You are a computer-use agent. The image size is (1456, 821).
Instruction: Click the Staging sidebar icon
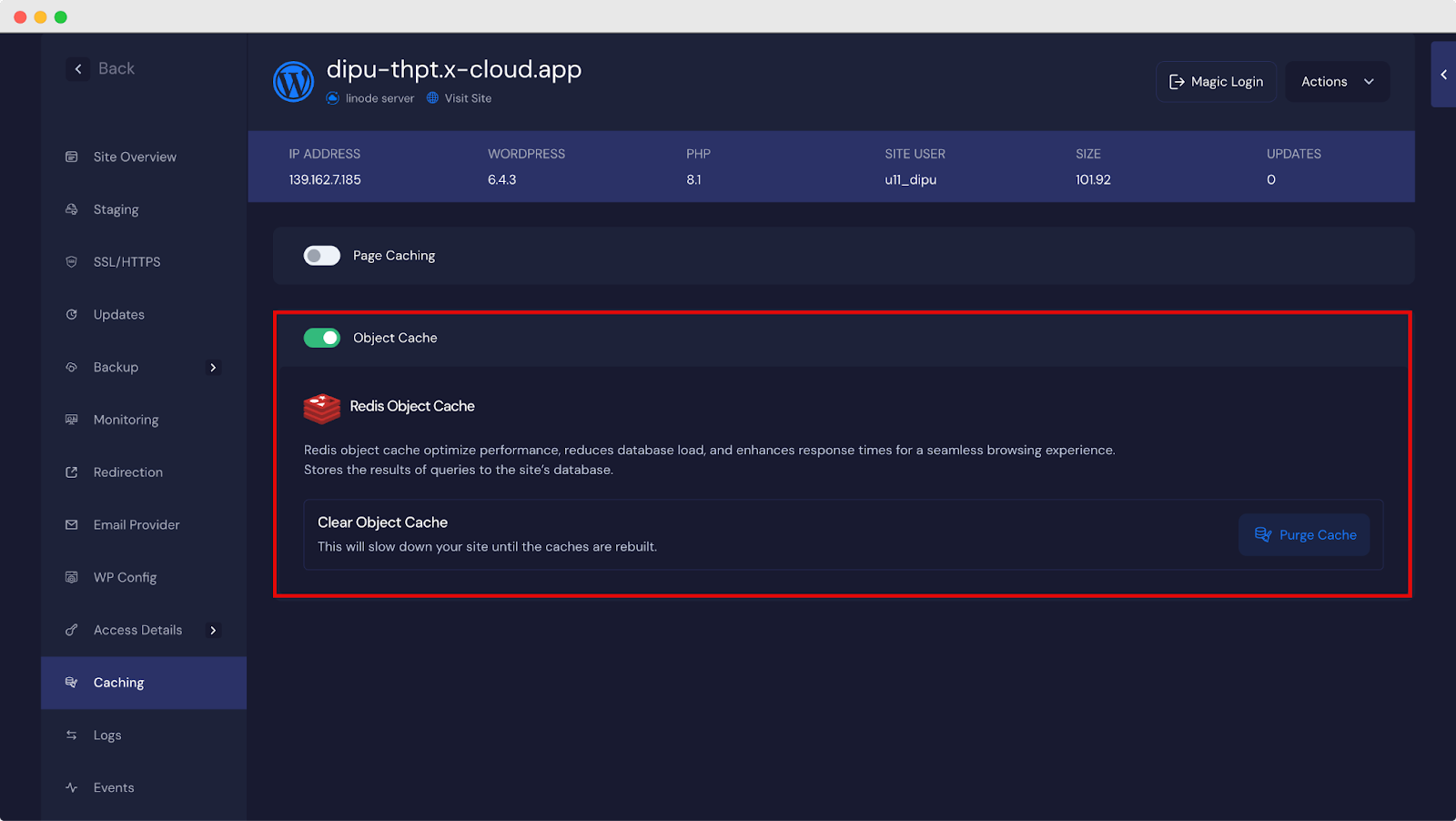[x=72, y=209]
